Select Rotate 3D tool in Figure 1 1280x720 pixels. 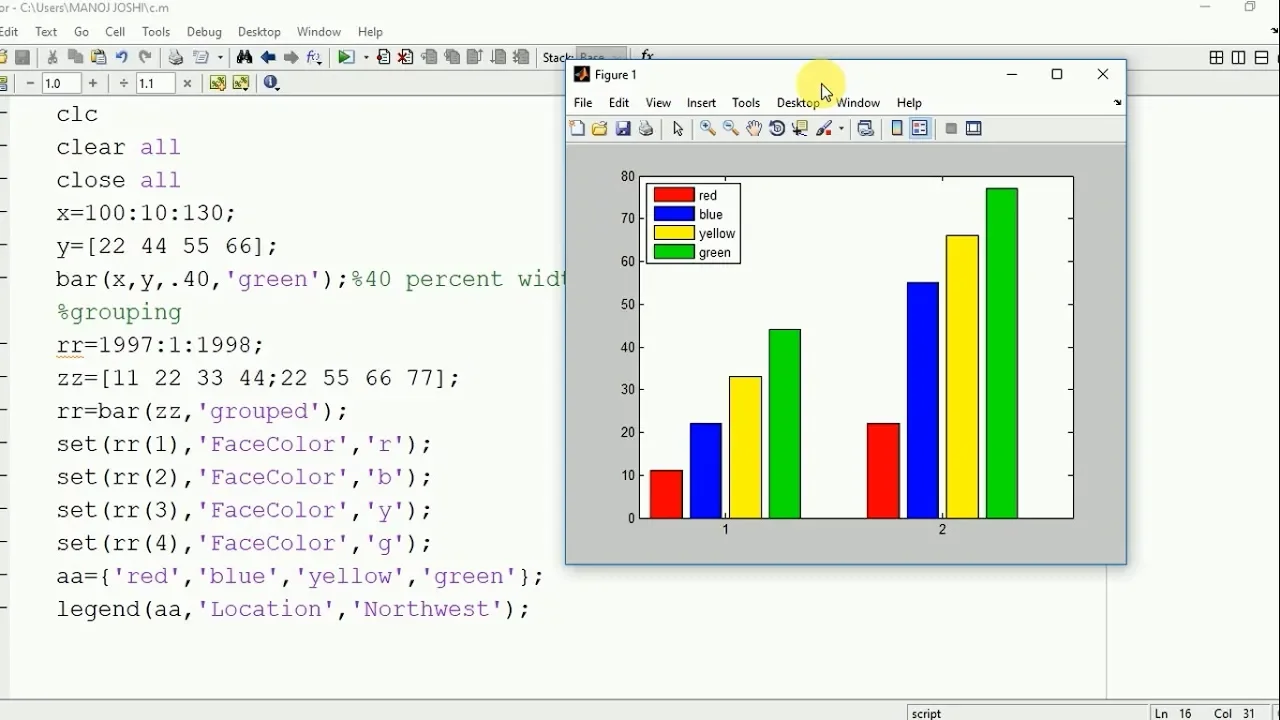point(777,128)
